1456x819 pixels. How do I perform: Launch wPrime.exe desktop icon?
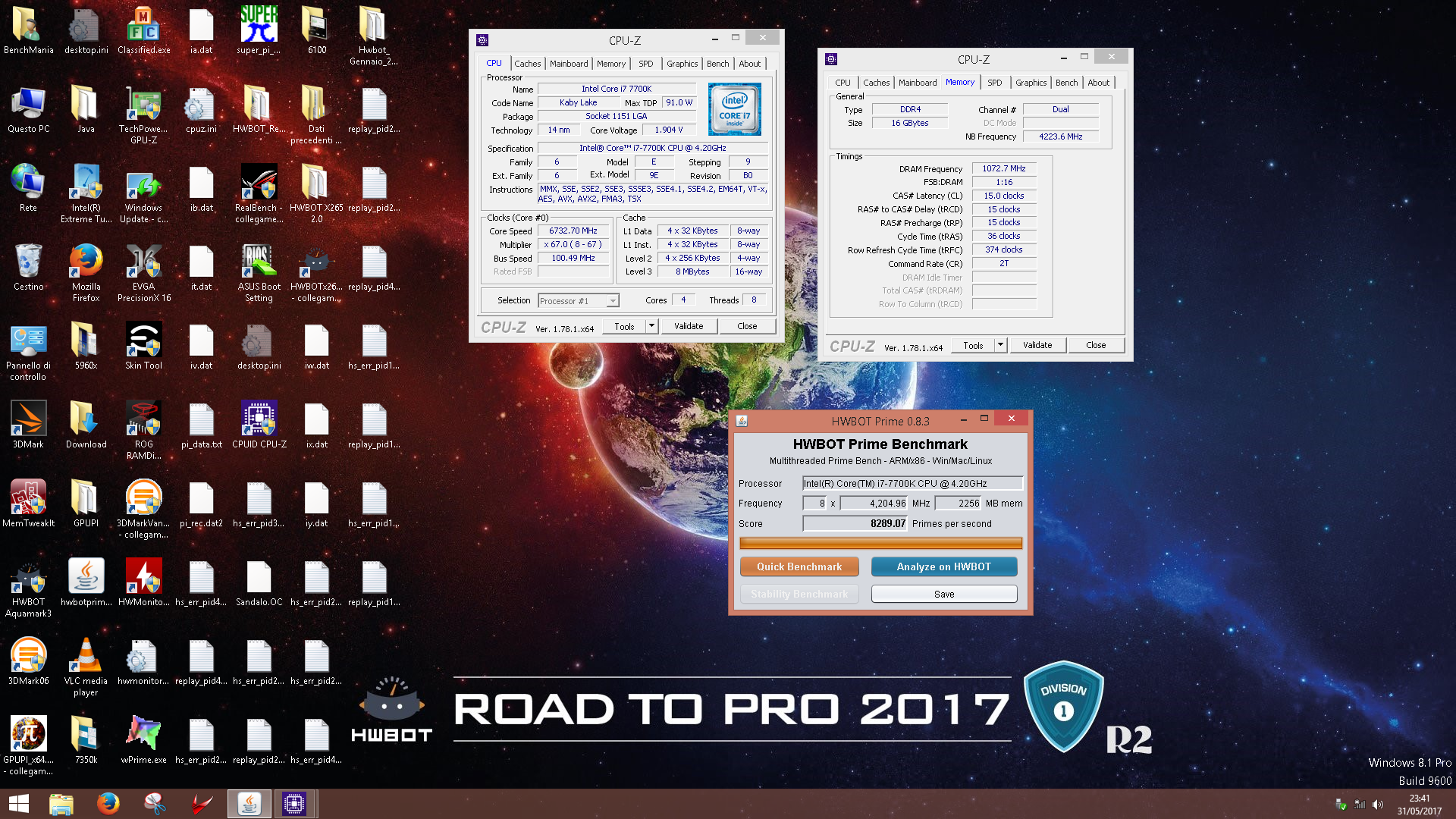tap(143, 740)
